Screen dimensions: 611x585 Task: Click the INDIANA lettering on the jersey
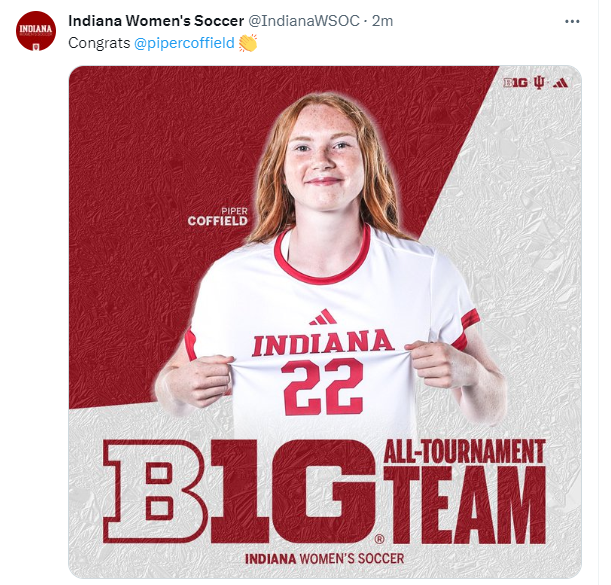tap(322, 343)
